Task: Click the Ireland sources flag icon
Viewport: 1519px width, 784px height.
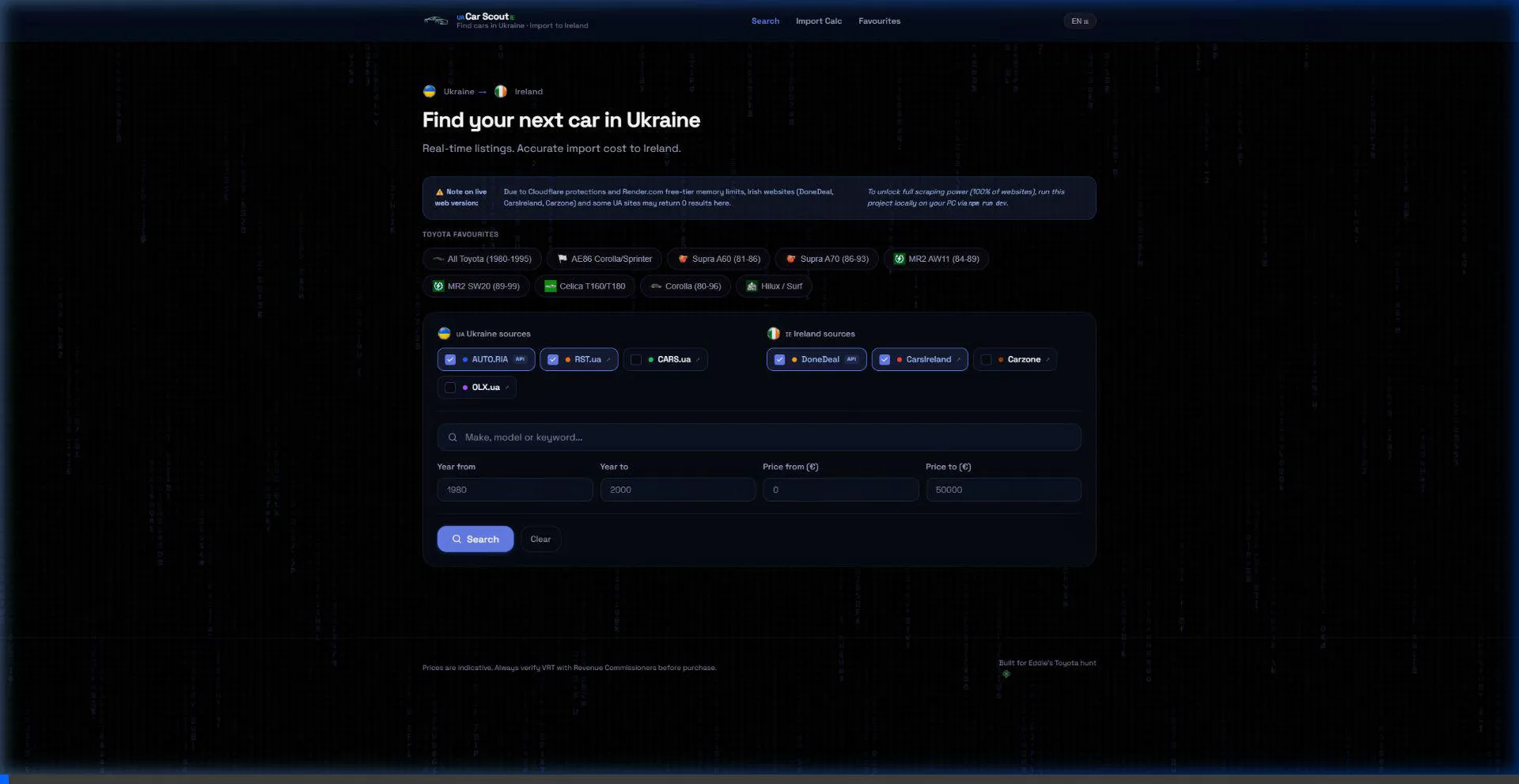Action: point(774,333)
